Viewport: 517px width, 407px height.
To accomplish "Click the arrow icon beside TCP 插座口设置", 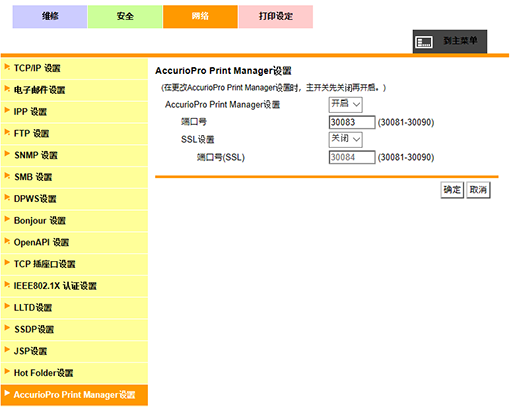I will 7,263.
